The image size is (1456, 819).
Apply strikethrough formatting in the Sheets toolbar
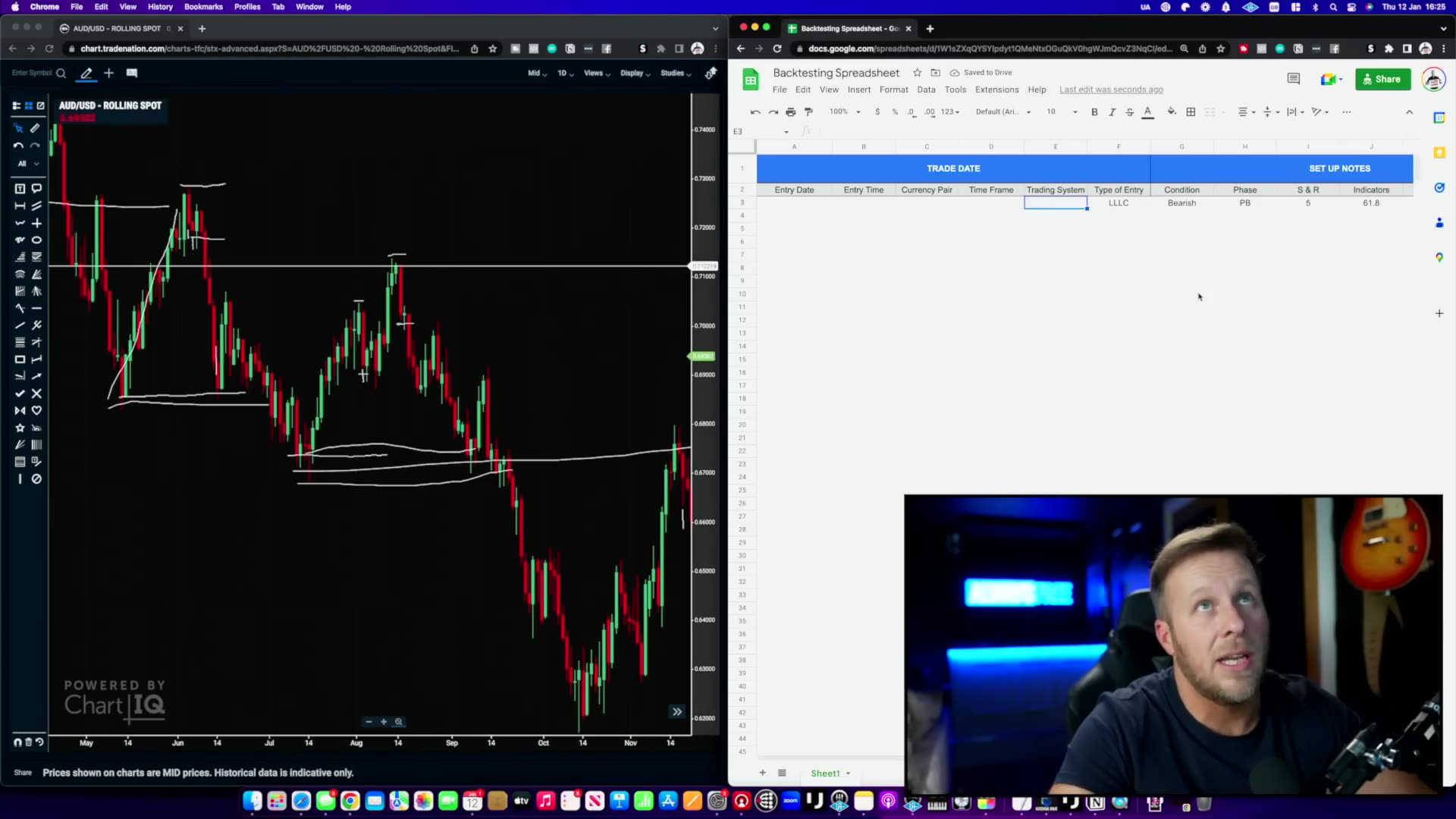pos(1131,111)
